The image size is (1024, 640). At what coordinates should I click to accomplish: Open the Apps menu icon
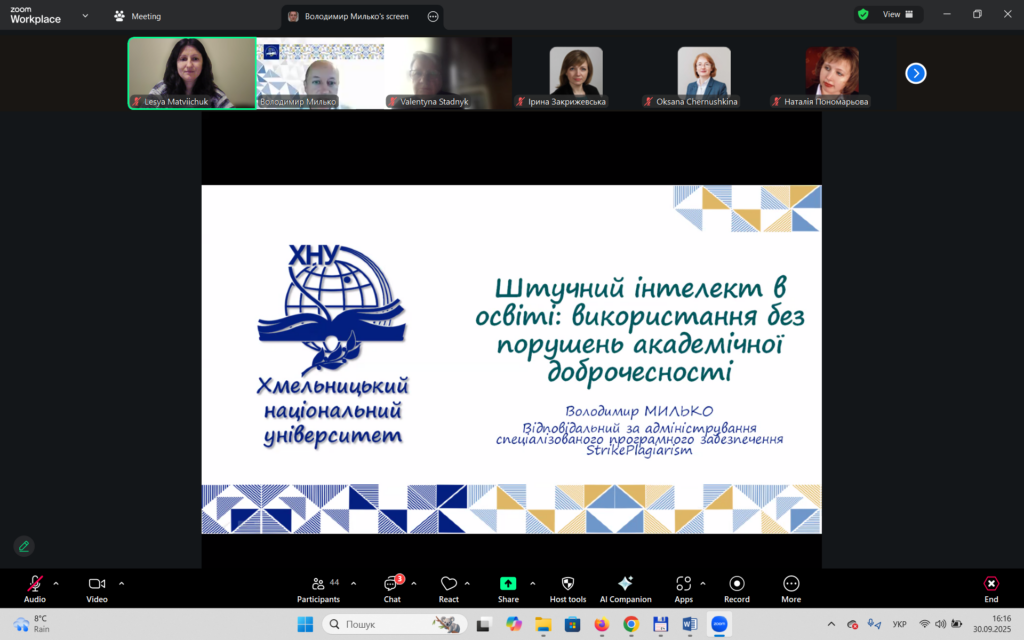coord(683,588)
